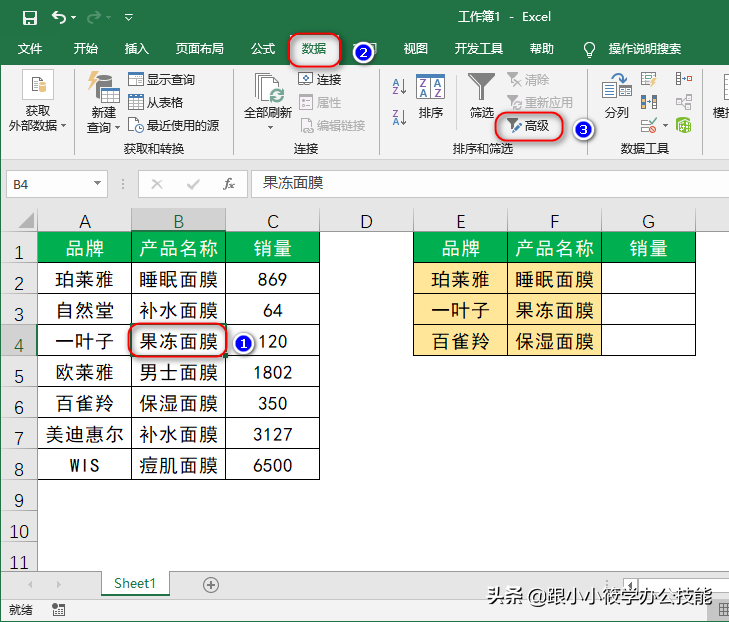The height and width of the screenshot is (622, 729).
Task: Select cell showing 6500
Action: point(272,465)
